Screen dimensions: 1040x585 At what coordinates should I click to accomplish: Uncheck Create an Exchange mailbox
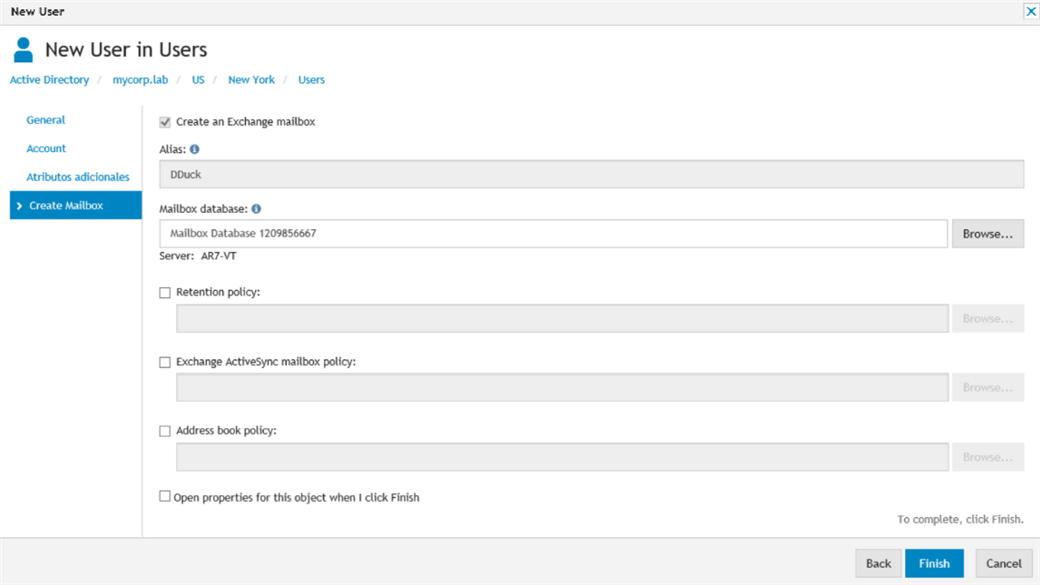coord(165,122)
